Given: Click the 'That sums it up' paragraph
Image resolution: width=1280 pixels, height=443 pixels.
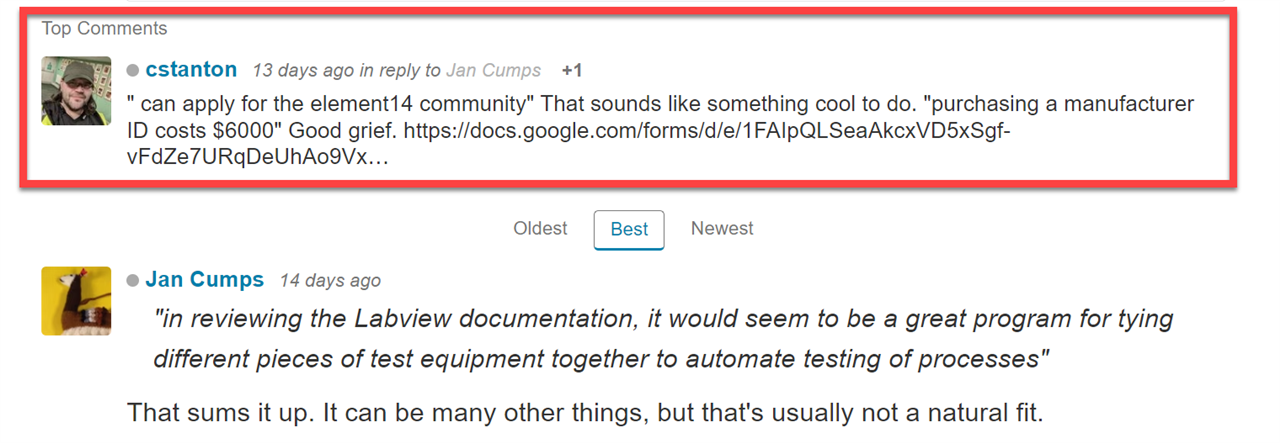Looking at the screenshot, I should 585,412.
